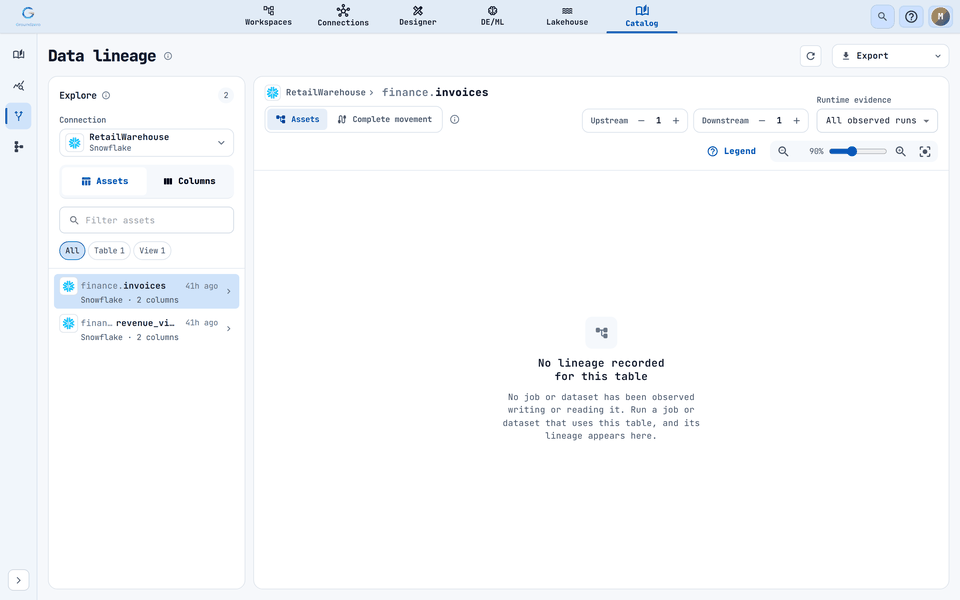Viewport: 960px width, 600px height.
Task: Click RetailWarehouse in the breadcrumb
Action: pos(326,92)
